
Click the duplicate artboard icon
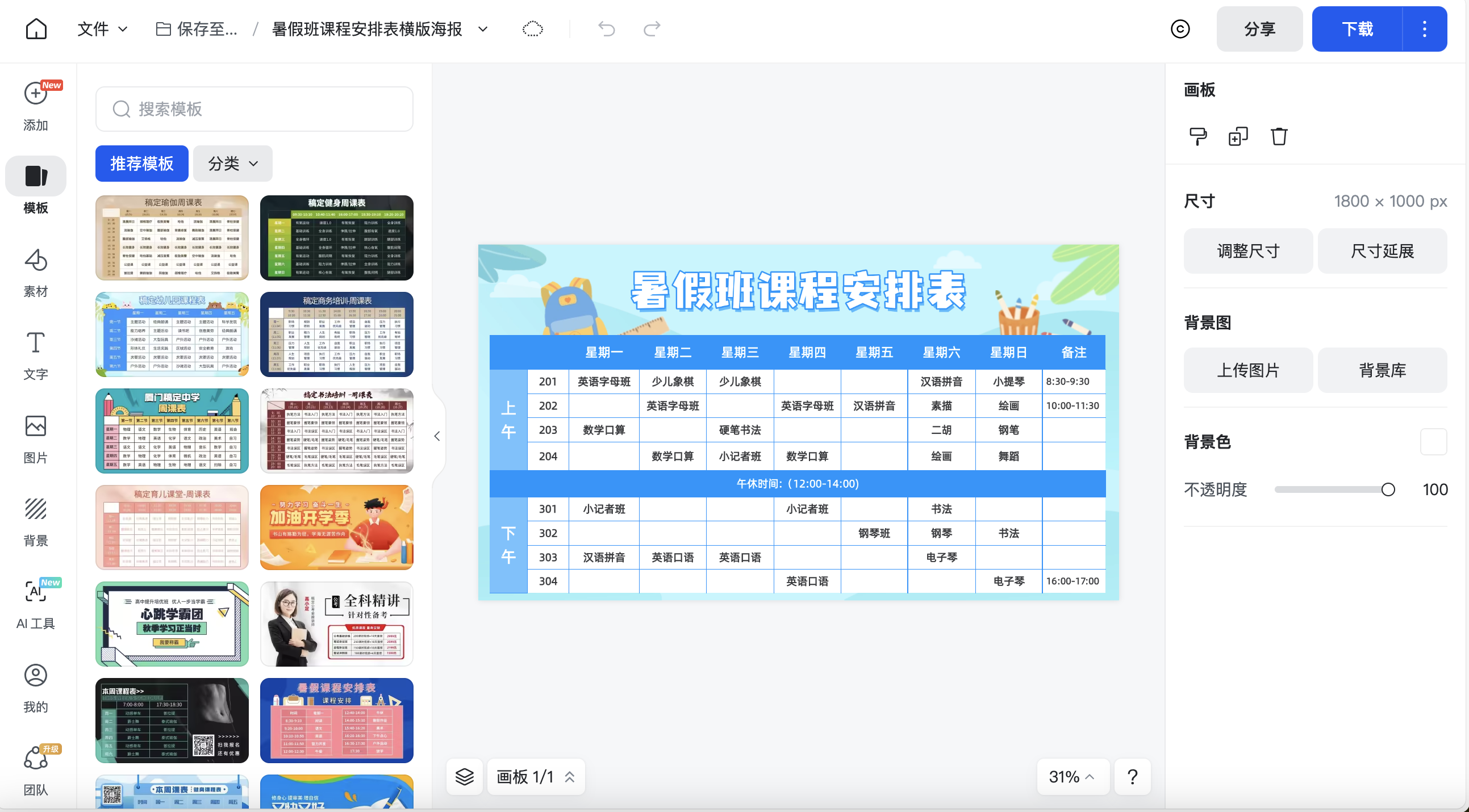click(x=1238, y=137)
